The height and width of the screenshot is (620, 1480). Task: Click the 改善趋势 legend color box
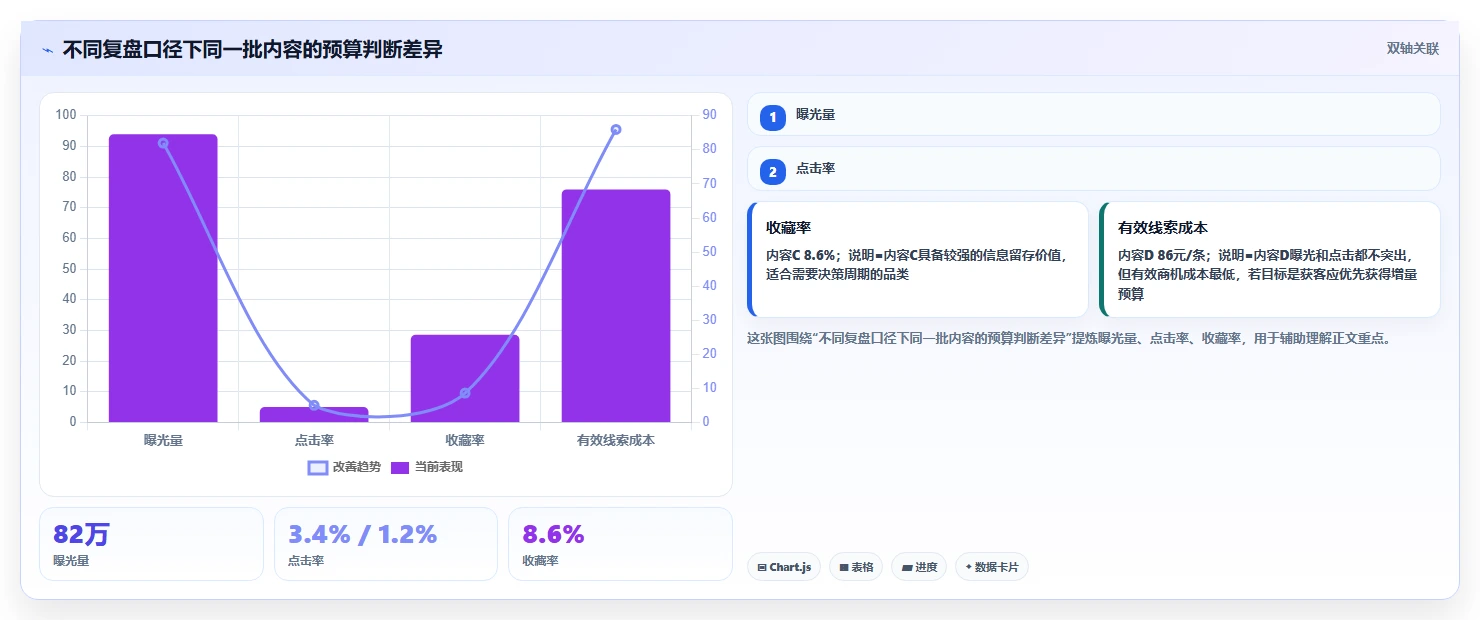(318, 467)
